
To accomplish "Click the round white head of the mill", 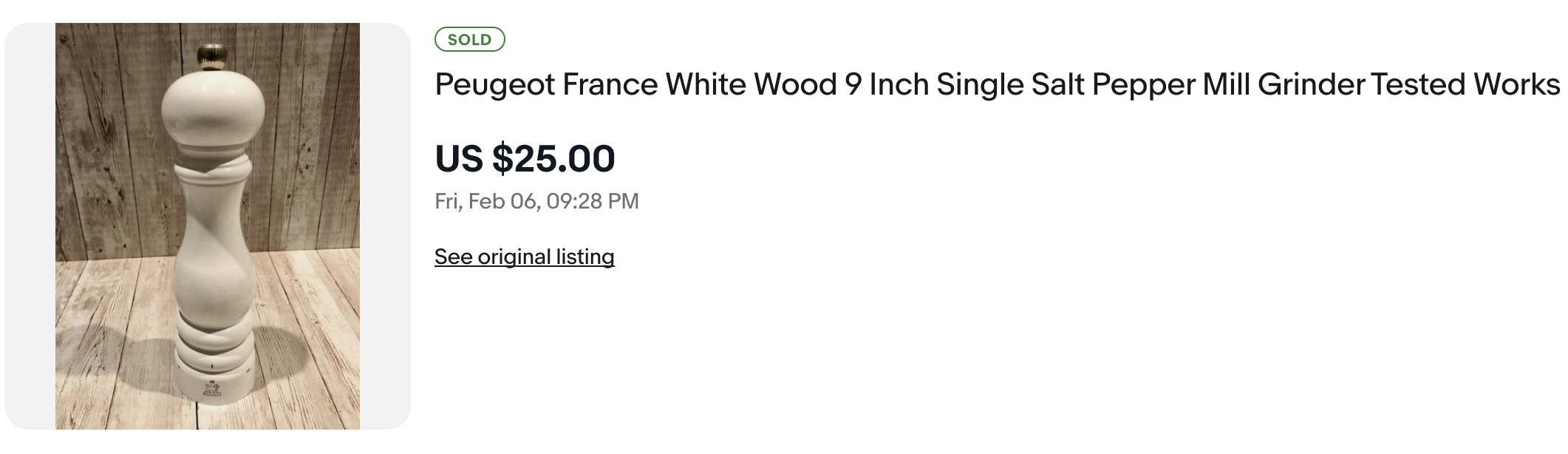I will [213, 111].
